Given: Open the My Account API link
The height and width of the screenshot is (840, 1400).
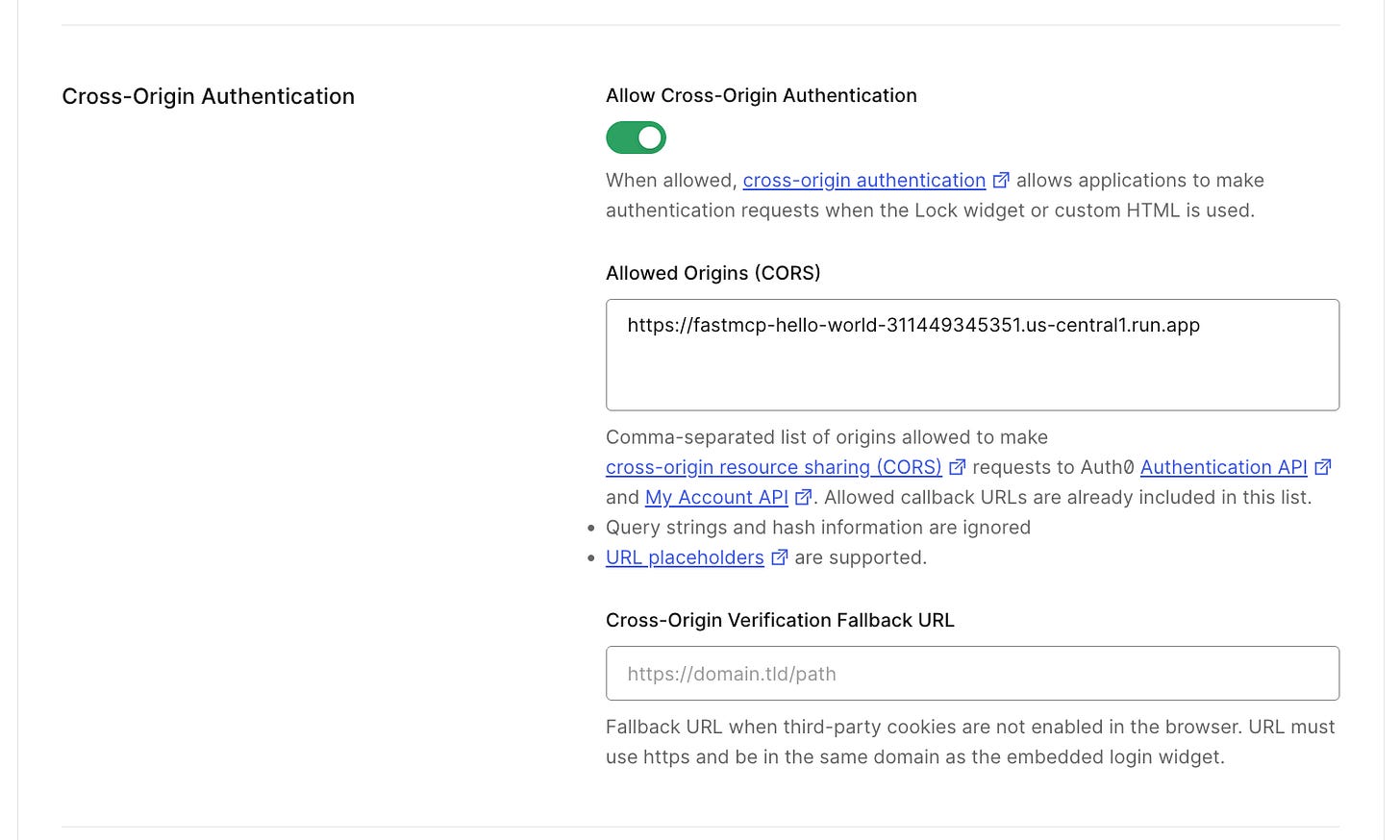Looking at the screenshot, I should tap(716, 497).
